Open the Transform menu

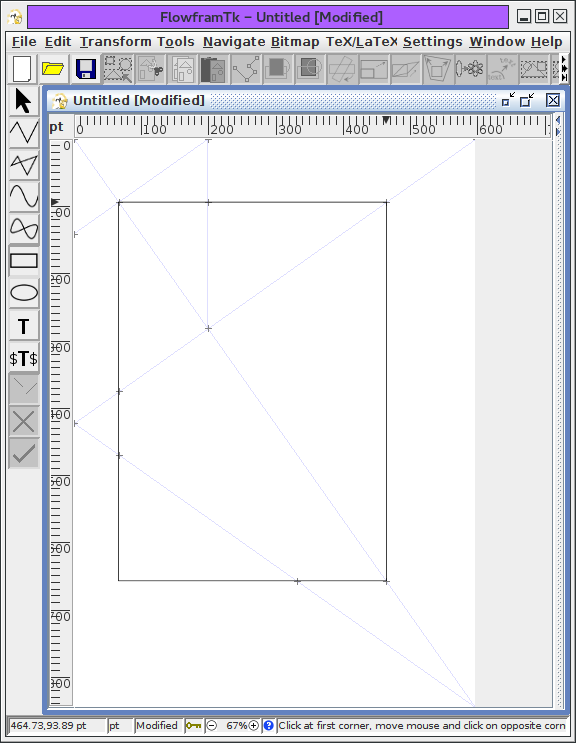[114, 42]
